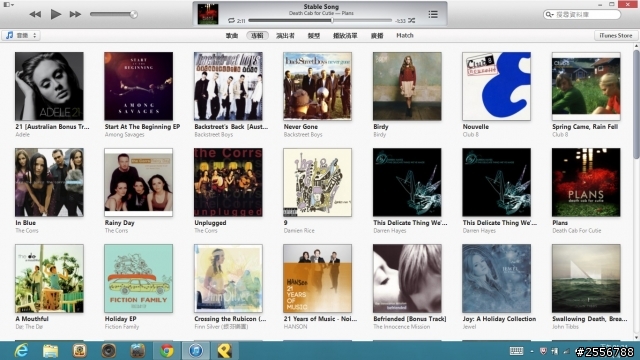Open Internet Explorer from the taskbar
This screenshot has height=360, width=640.
pyautogui.click(x=21, y=351)
